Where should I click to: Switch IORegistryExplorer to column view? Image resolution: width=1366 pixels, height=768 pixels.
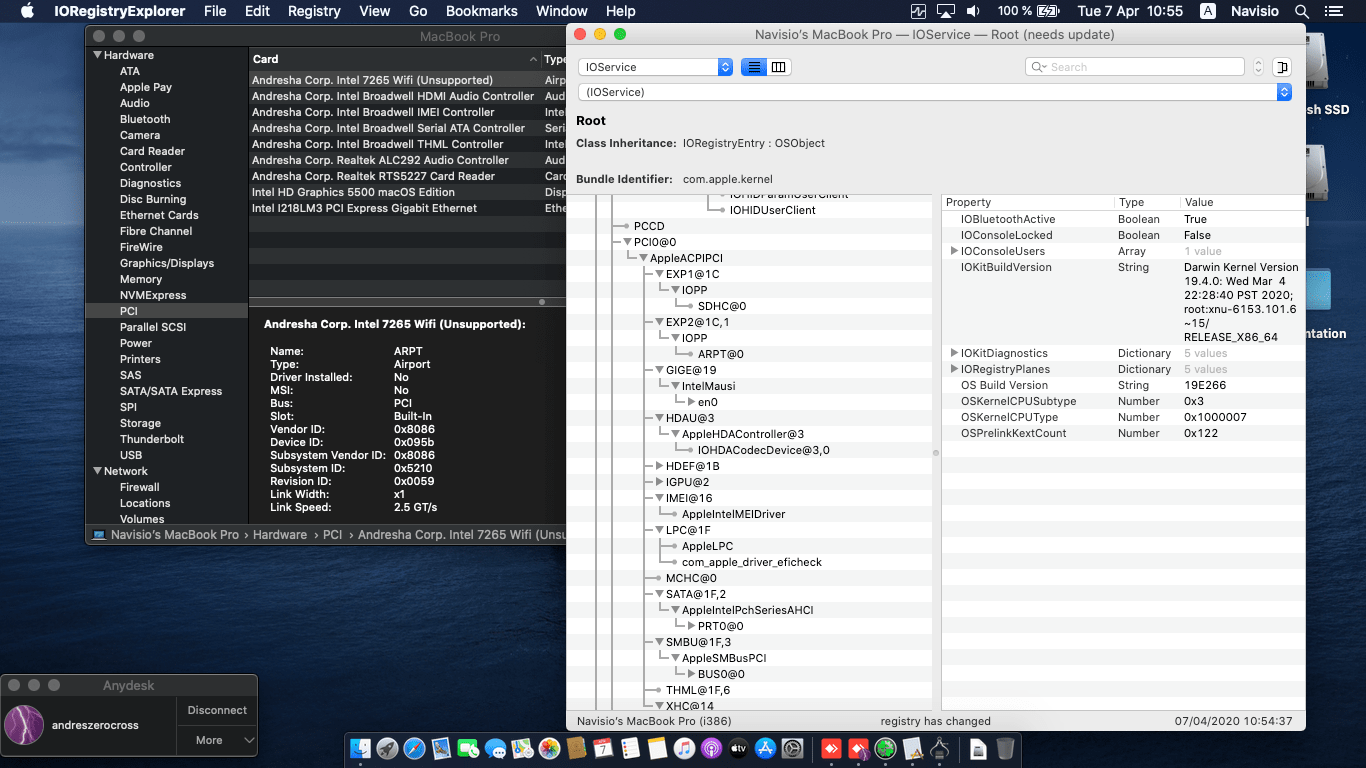779,67
